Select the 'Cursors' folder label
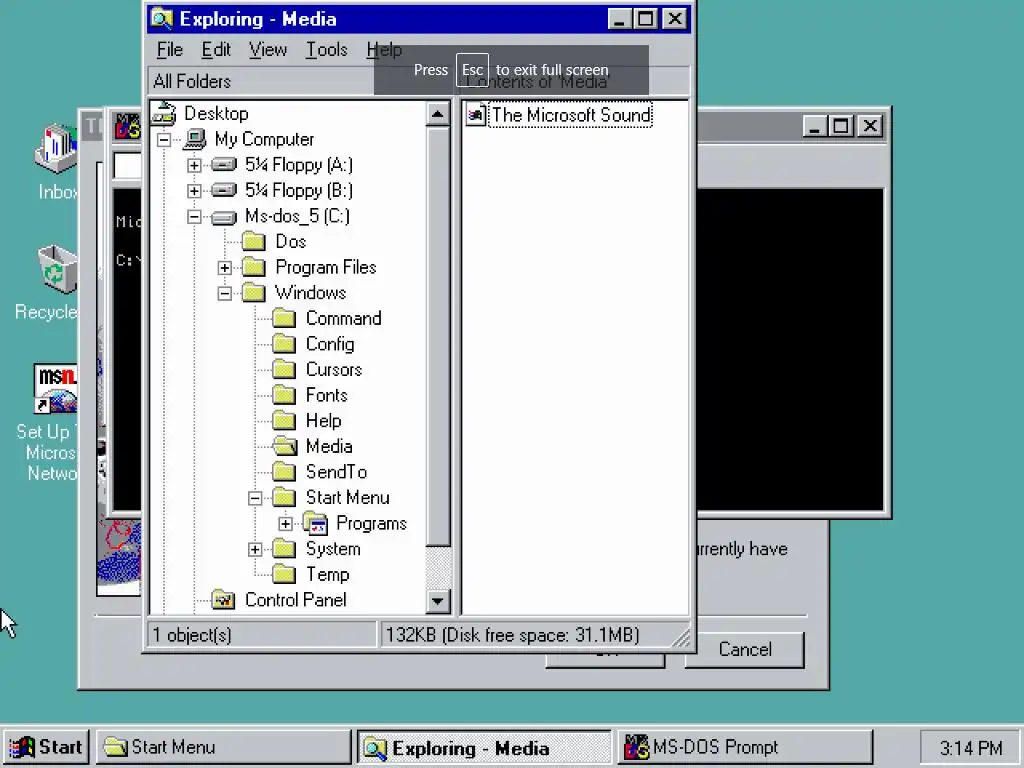This screenshot has height=768, width=1024. (x=334, y=370)
